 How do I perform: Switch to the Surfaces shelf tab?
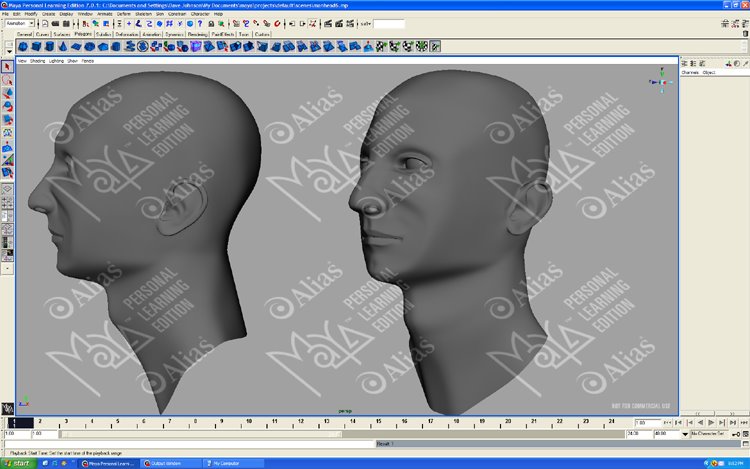(62, 34)
